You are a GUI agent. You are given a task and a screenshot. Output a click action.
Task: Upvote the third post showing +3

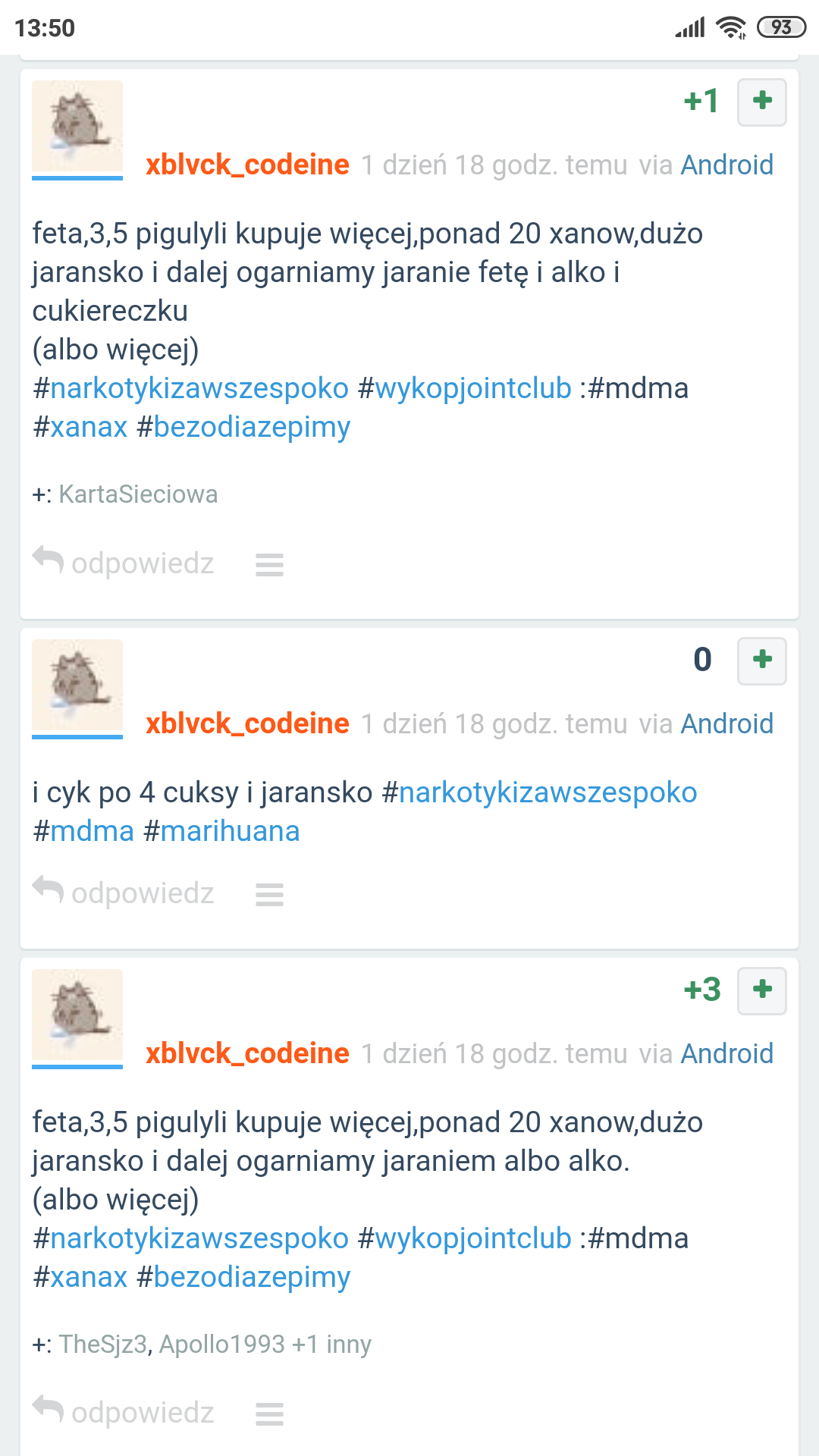[762, 990]
